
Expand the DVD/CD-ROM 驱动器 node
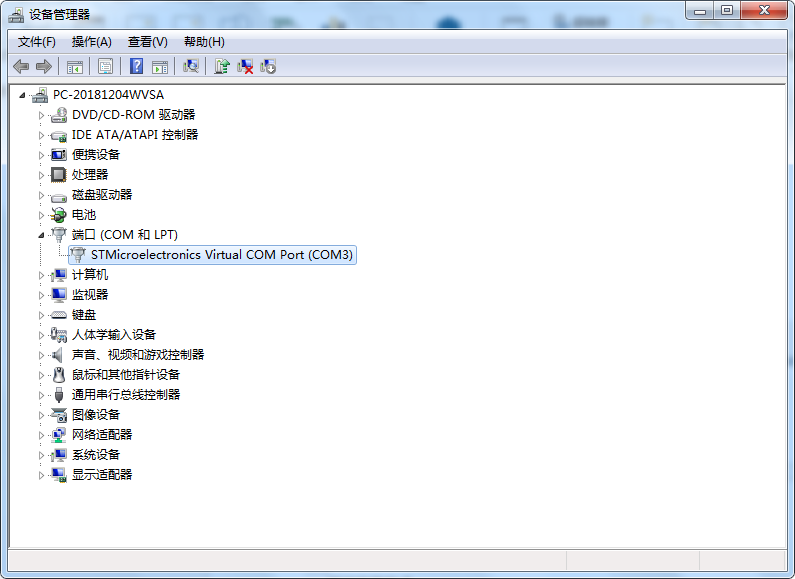[x=42, y=115]
